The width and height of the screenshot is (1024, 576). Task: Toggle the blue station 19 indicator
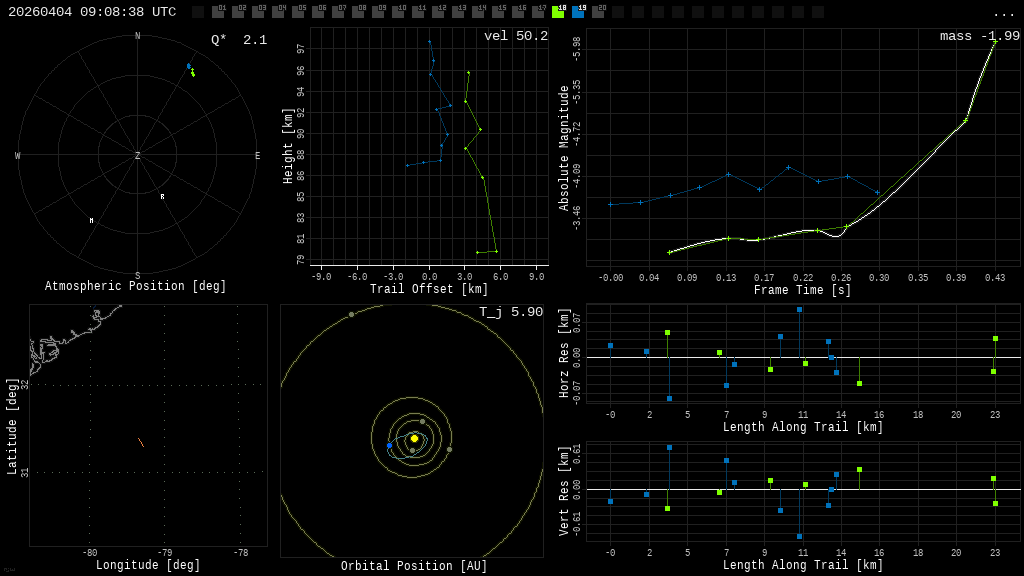578,12
